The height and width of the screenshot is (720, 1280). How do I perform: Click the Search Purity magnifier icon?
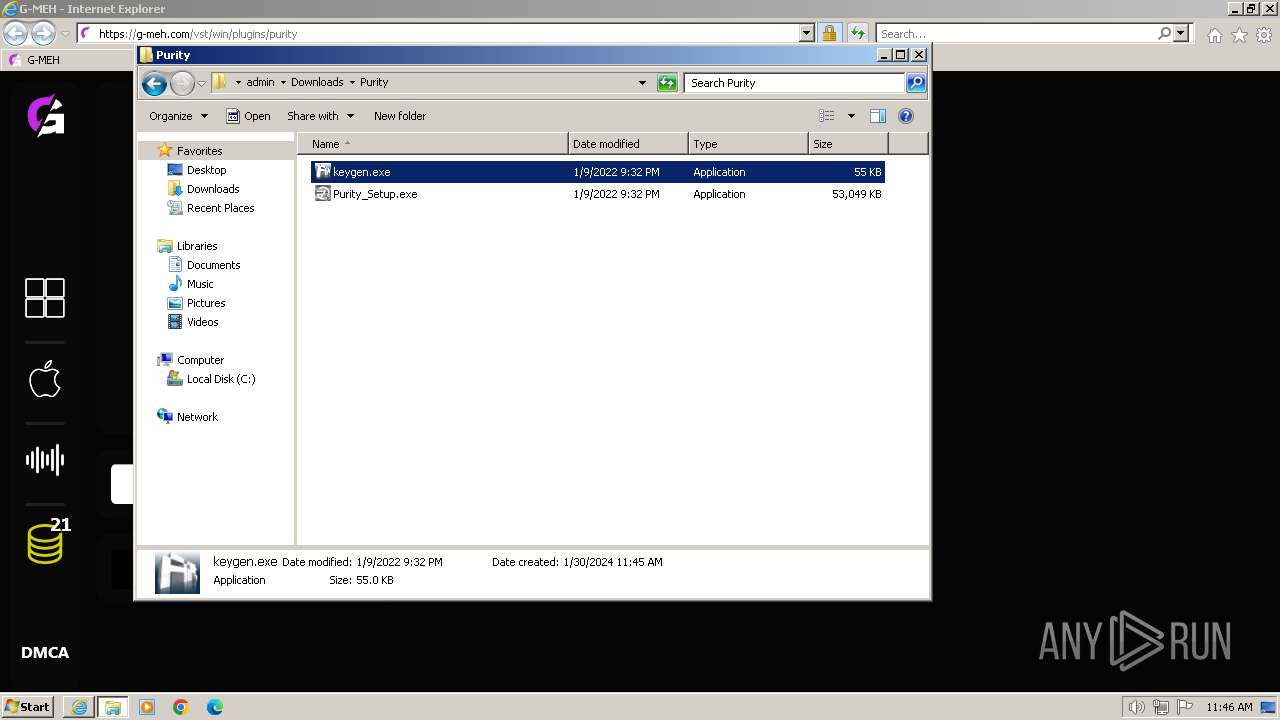pyautogui.click(x=915, y=83)
